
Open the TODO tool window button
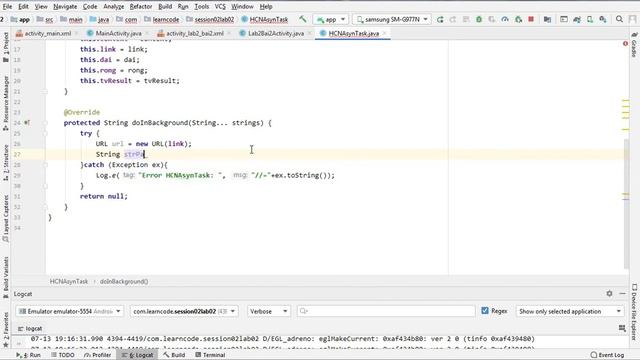62,355
